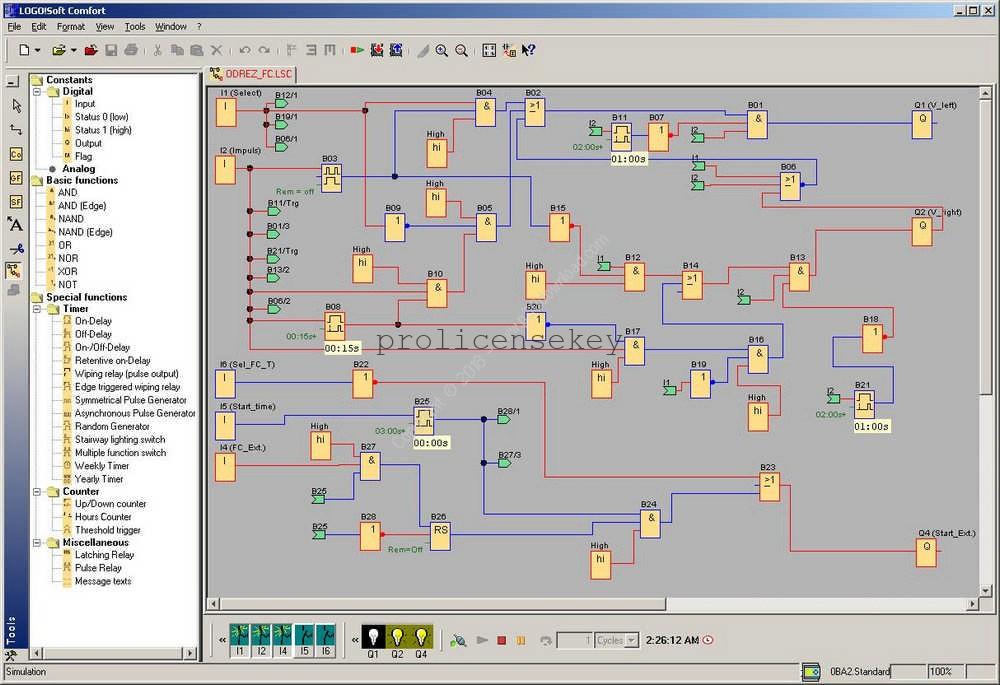Toggle the Q2 output lamp indicator

[398, 637]
